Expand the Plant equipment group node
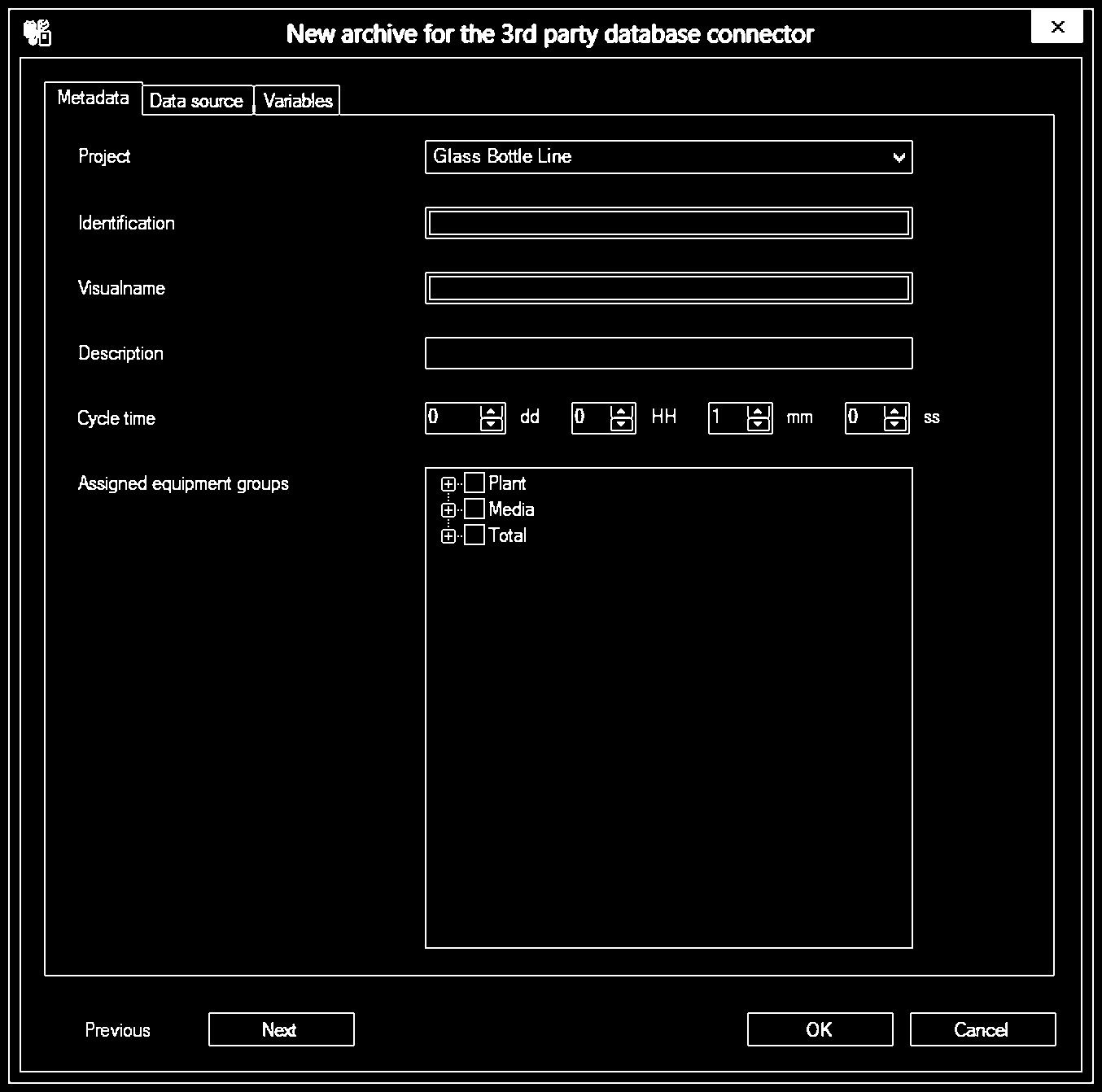 (448, 484)
